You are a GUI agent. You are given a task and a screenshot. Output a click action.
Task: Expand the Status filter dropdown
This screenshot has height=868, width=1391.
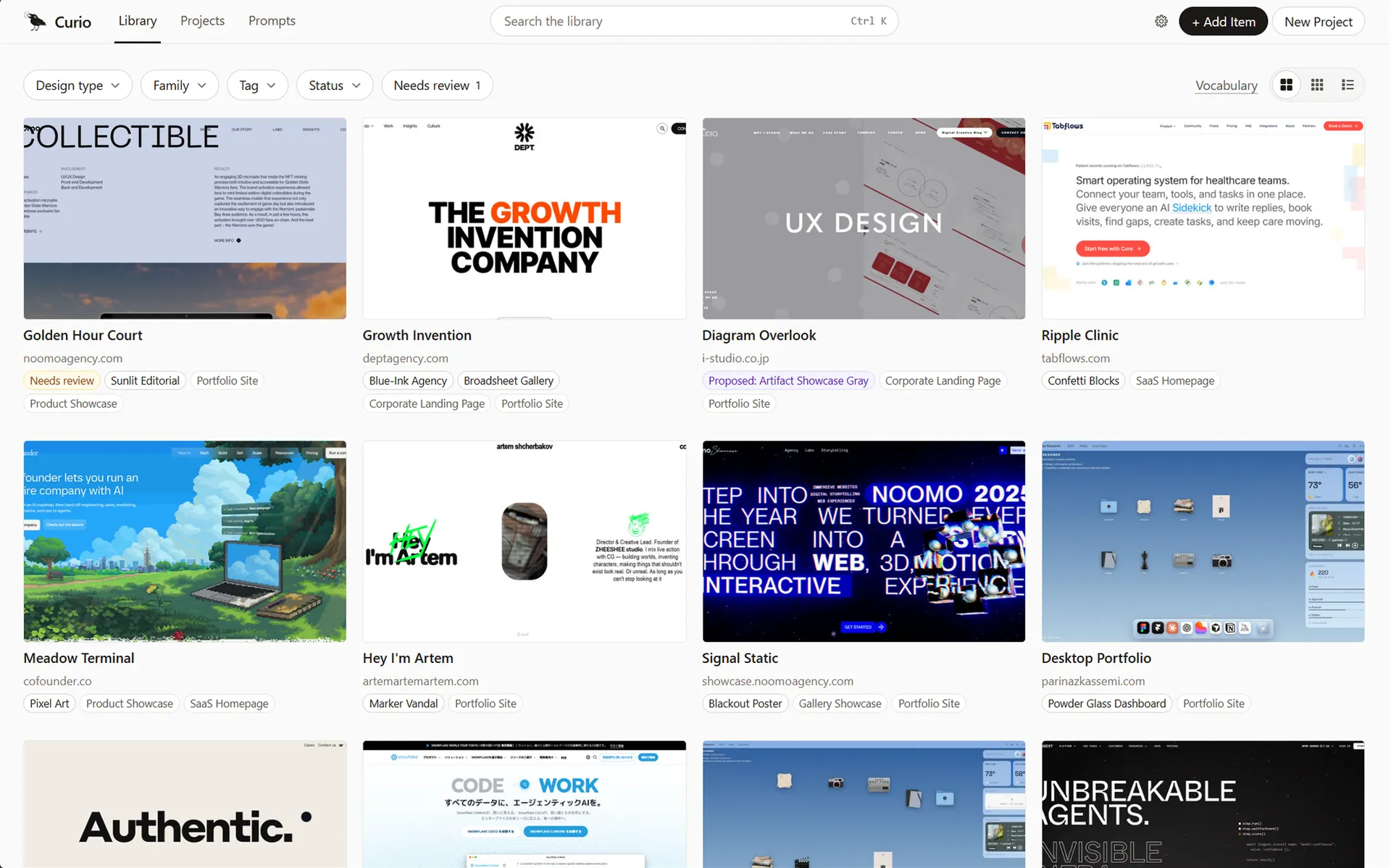(x=335, y=85)
